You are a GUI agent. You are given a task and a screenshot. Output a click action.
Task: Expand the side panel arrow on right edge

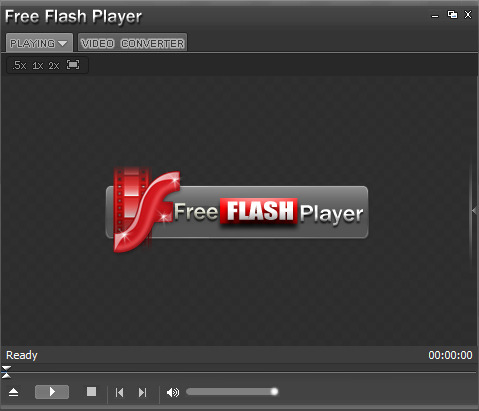(474, 211)
